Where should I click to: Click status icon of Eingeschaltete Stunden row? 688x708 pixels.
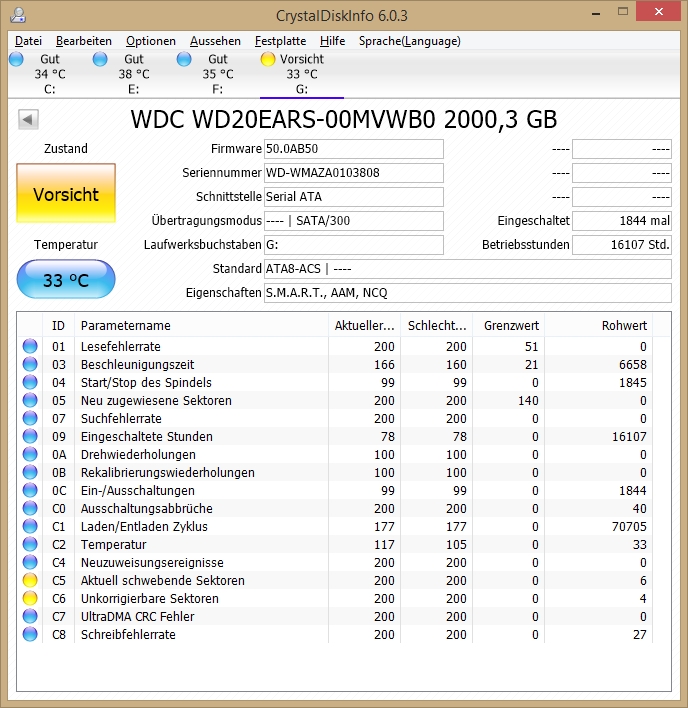tap(30, 436)
